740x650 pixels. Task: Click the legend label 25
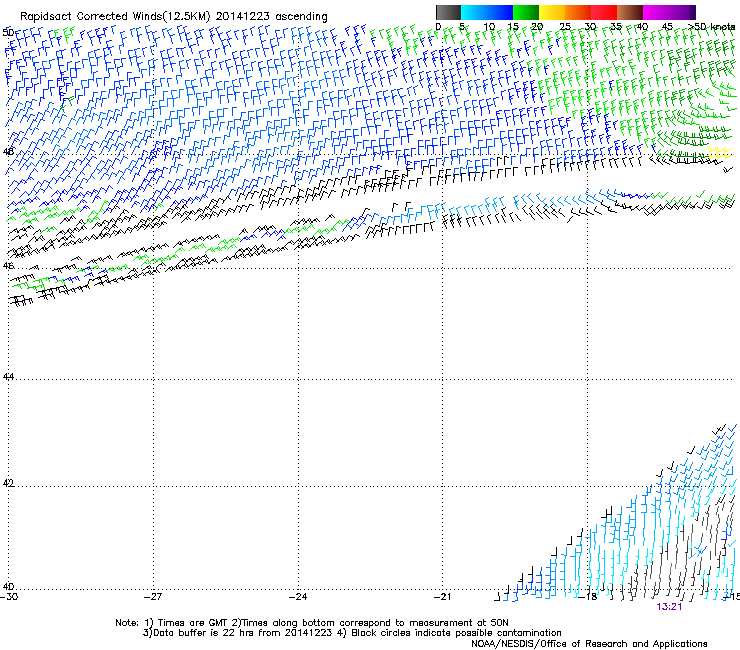pos(564,27)
